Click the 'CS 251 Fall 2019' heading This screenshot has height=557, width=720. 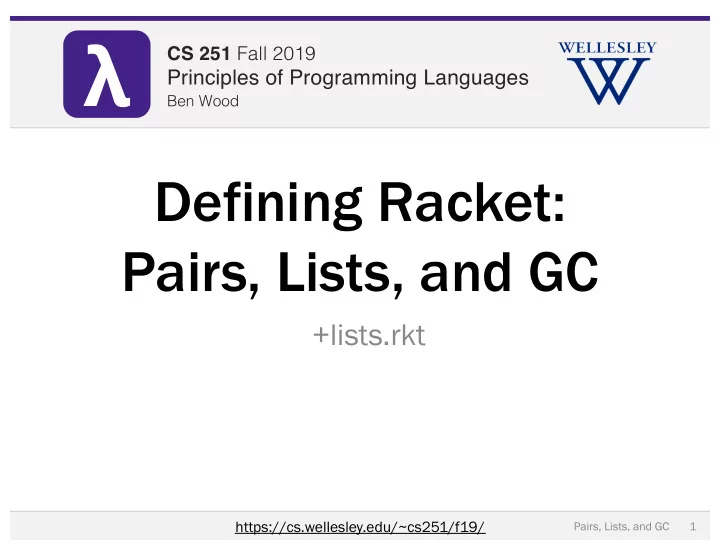[241, 53]
